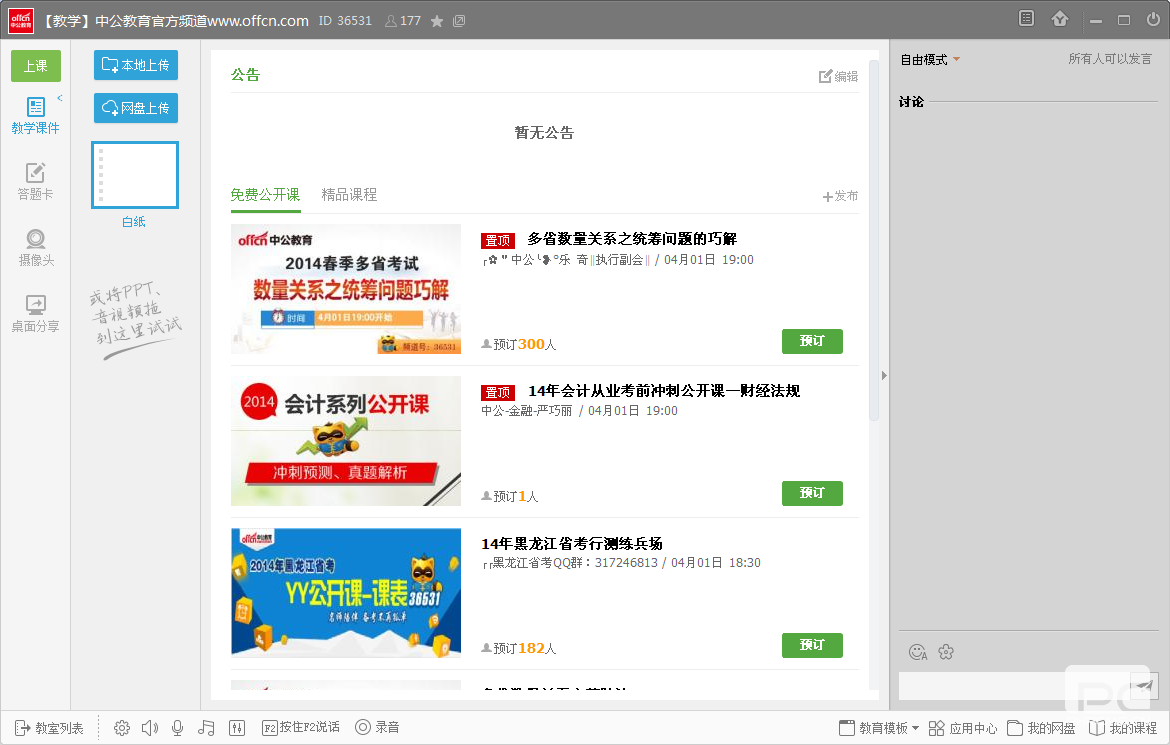Click 预订 for the 会计从业 course
The image size is (1170, 745).
[x=812, y=493]
